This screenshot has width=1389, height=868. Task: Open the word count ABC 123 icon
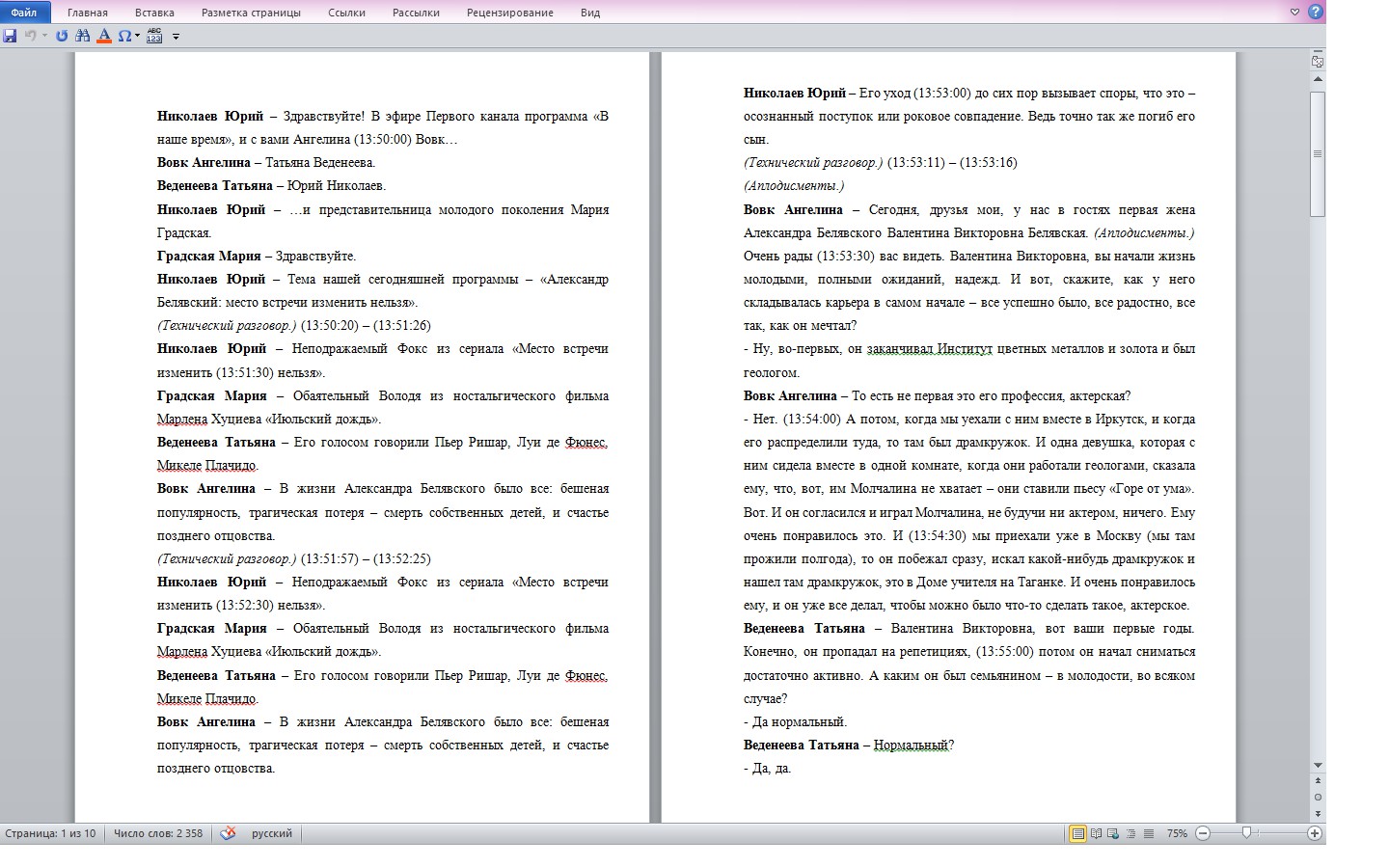[154, 36]
